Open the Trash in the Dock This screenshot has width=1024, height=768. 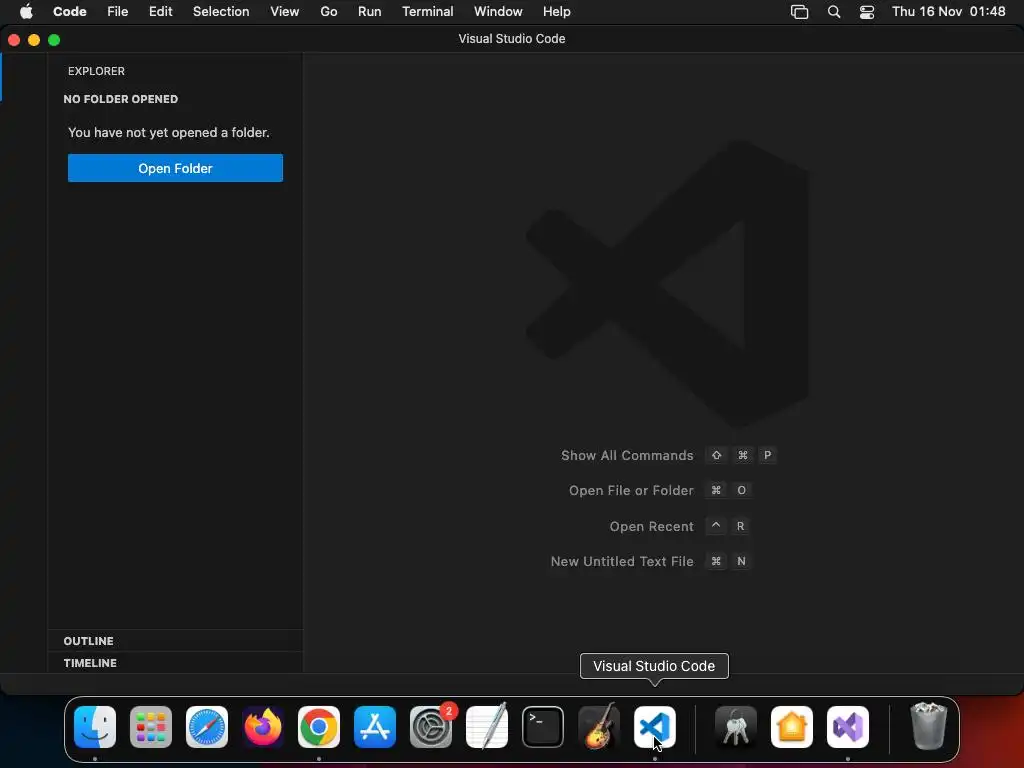click(929, 727)
